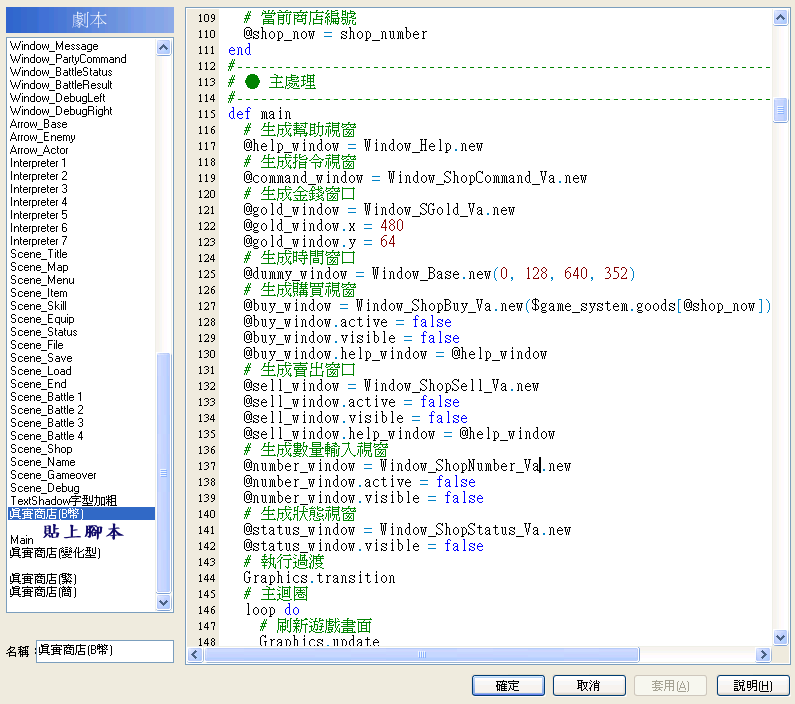Click horizontal scrollbar left arrow
The image size is (795, 704).
click(x=195, y=654)
